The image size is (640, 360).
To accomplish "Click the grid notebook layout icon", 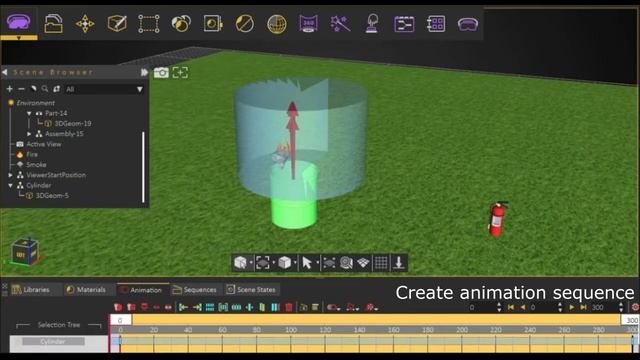I will (x=436, y=23).
